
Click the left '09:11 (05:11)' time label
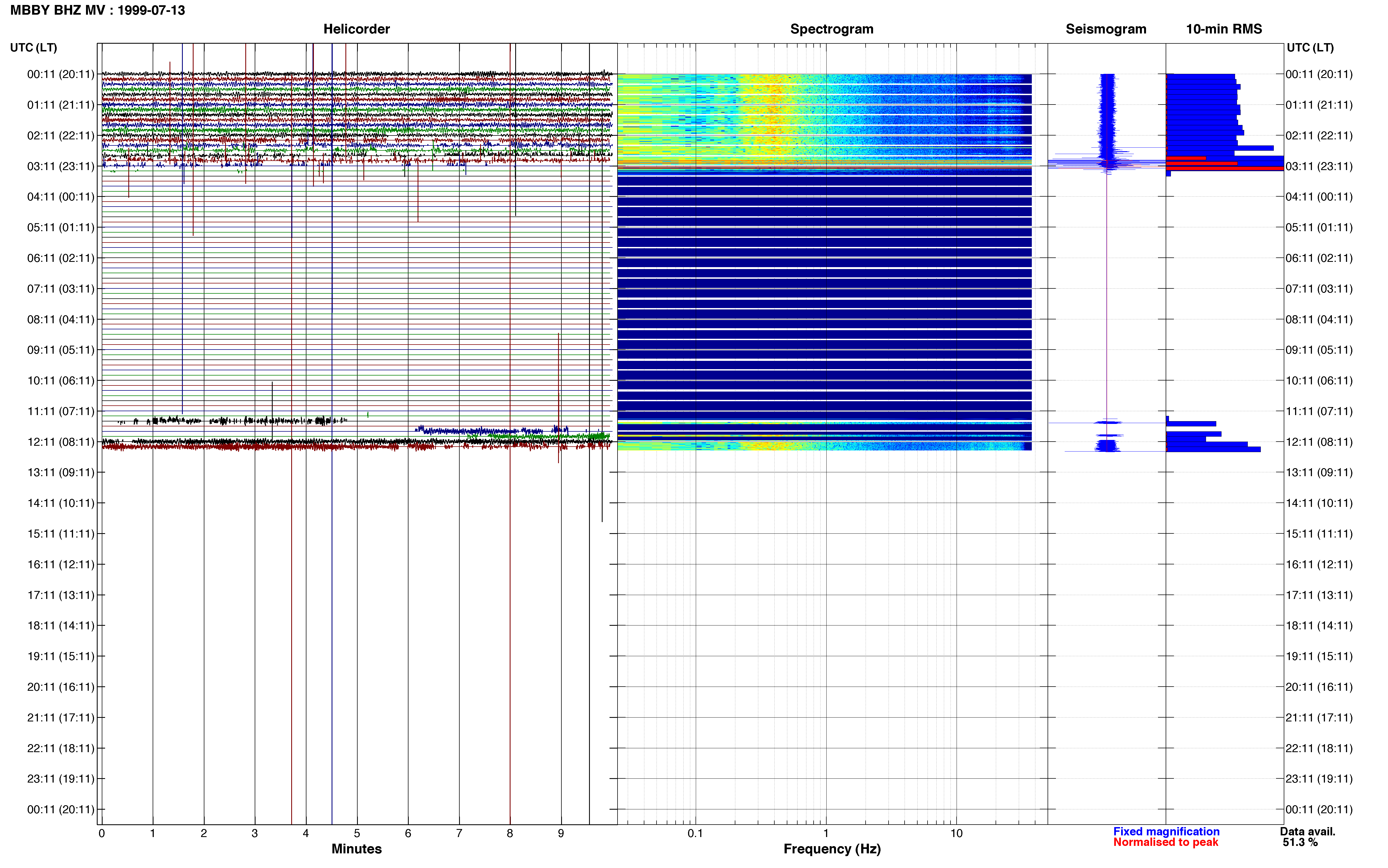point(61,350)
